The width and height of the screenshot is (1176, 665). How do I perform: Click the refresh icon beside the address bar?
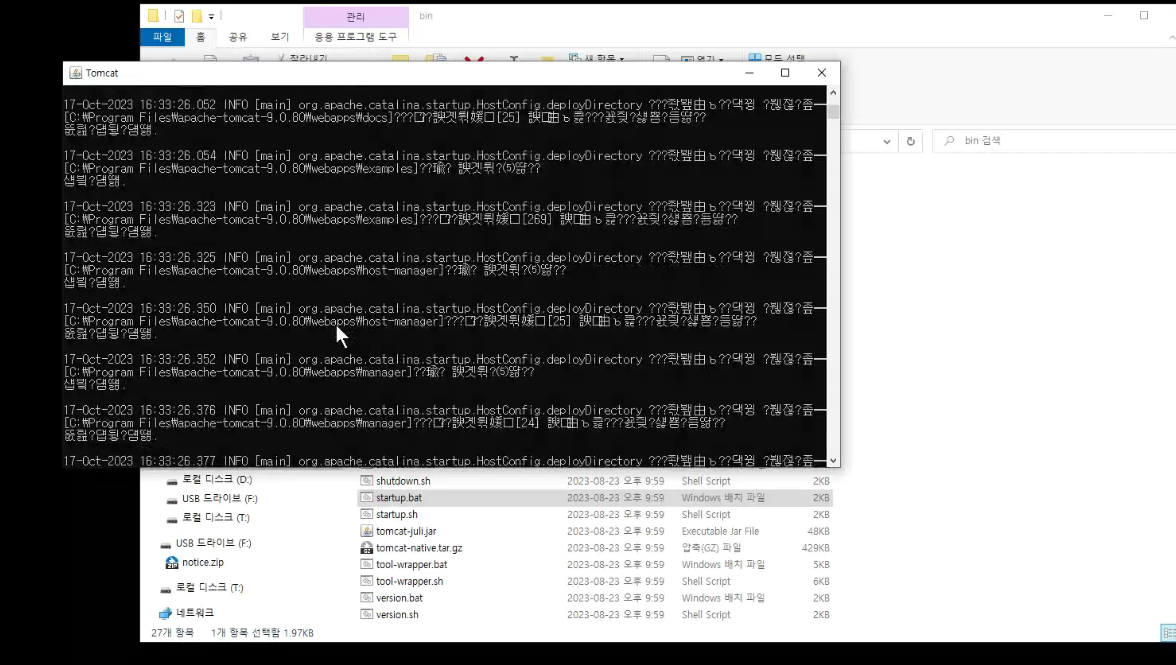[910, 141]
